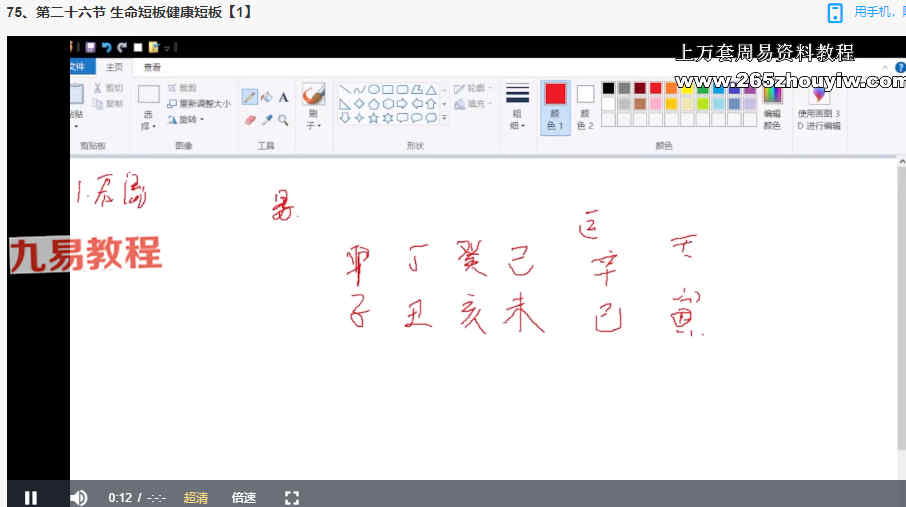Select the Color picker eyedropper tool
The width and height of the screenshot is (906, 507).
267,120
